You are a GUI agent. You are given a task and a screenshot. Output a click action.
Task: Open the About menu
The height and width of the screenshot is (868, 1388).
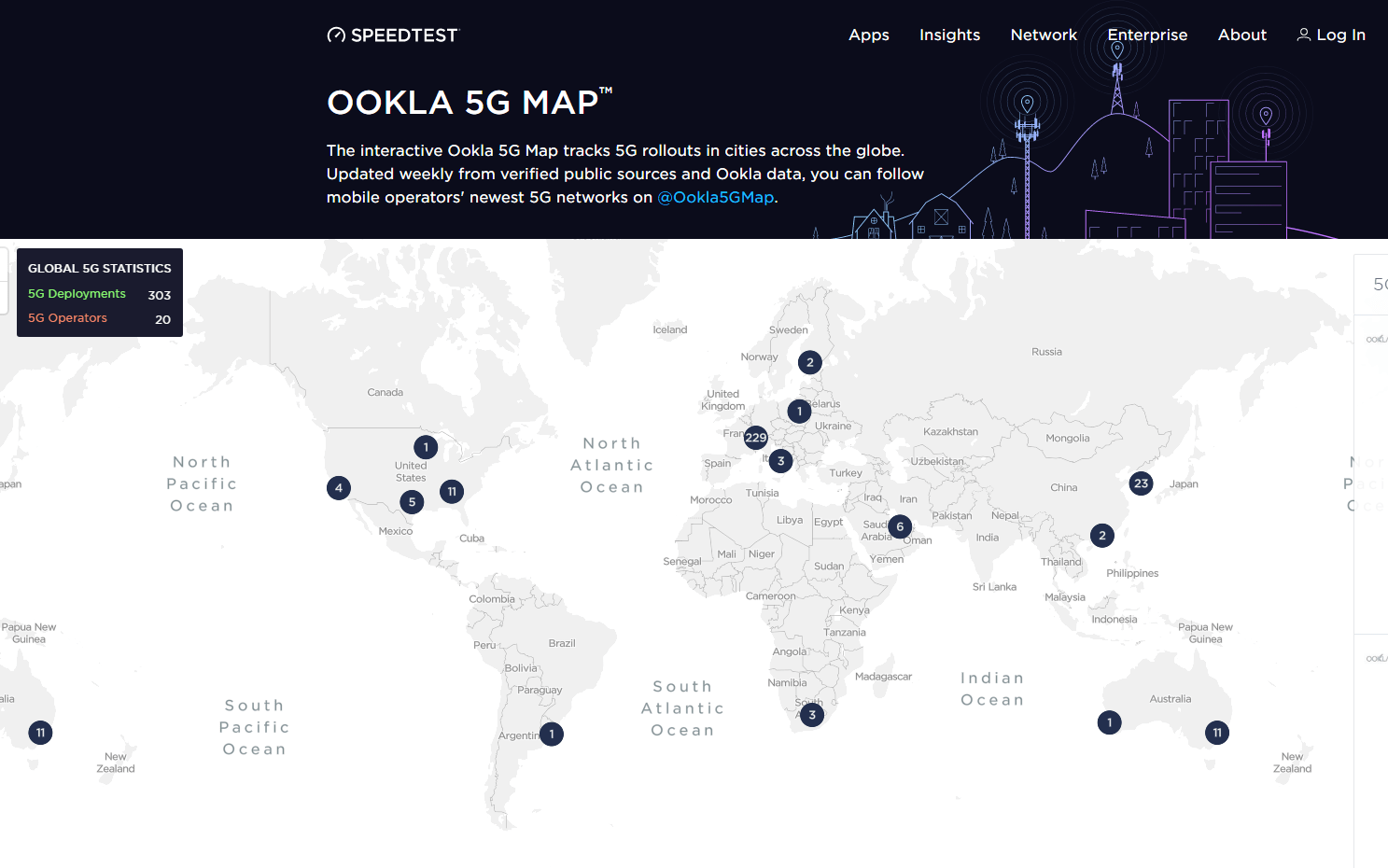click(x=1242, y=35)
